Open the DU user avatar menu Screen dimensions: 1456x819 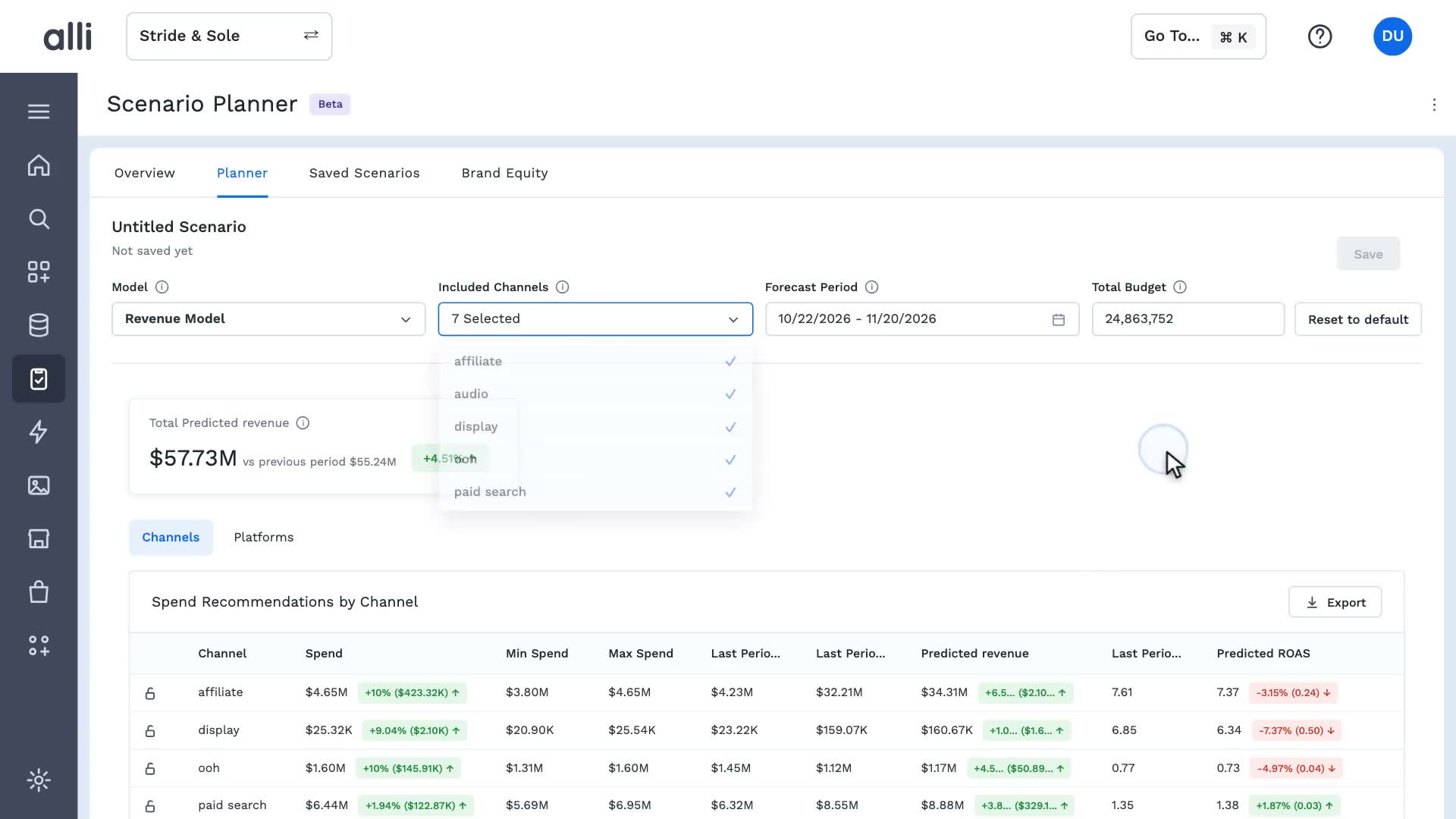[x=1392, y=36]
